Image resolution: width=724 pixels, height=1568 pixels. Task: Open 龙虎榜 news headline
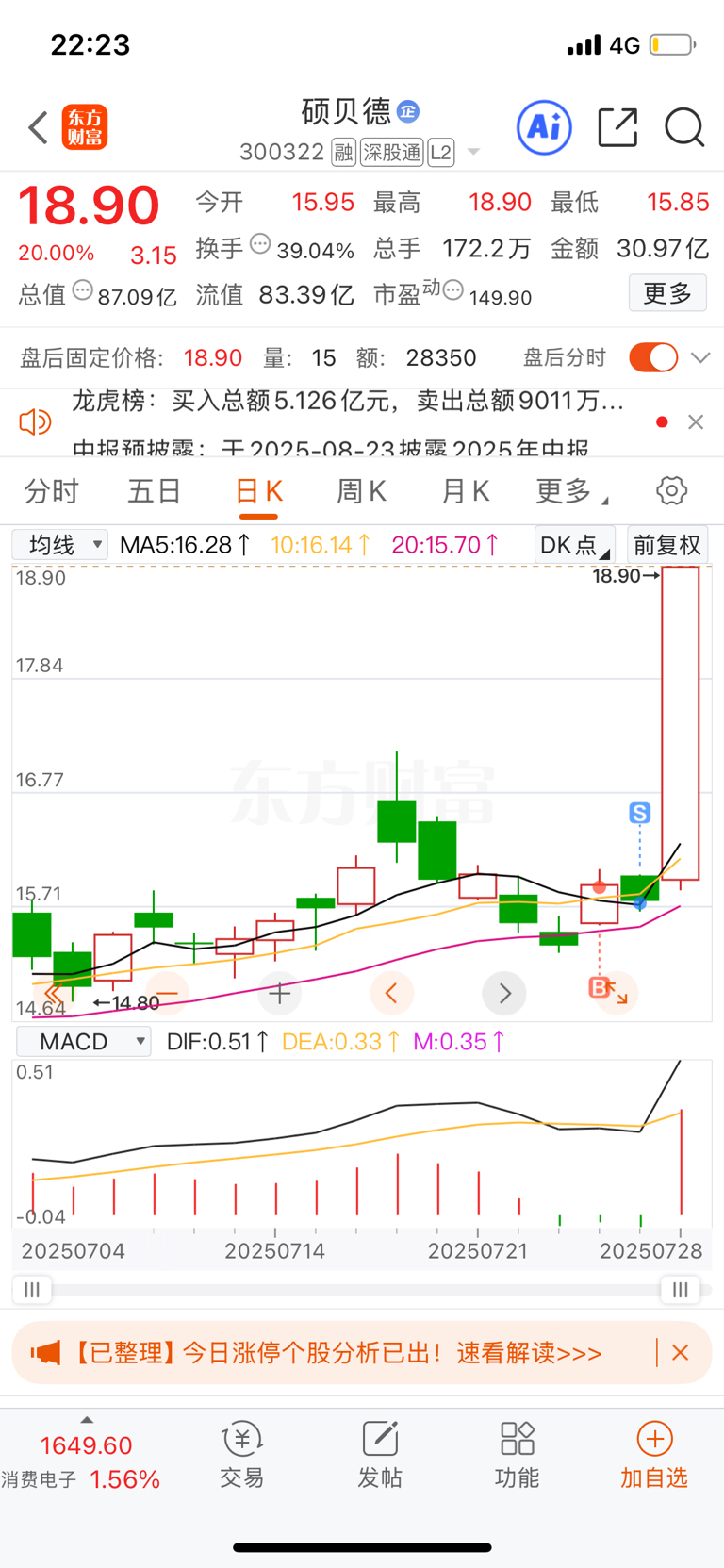click(x=348, y=402)
